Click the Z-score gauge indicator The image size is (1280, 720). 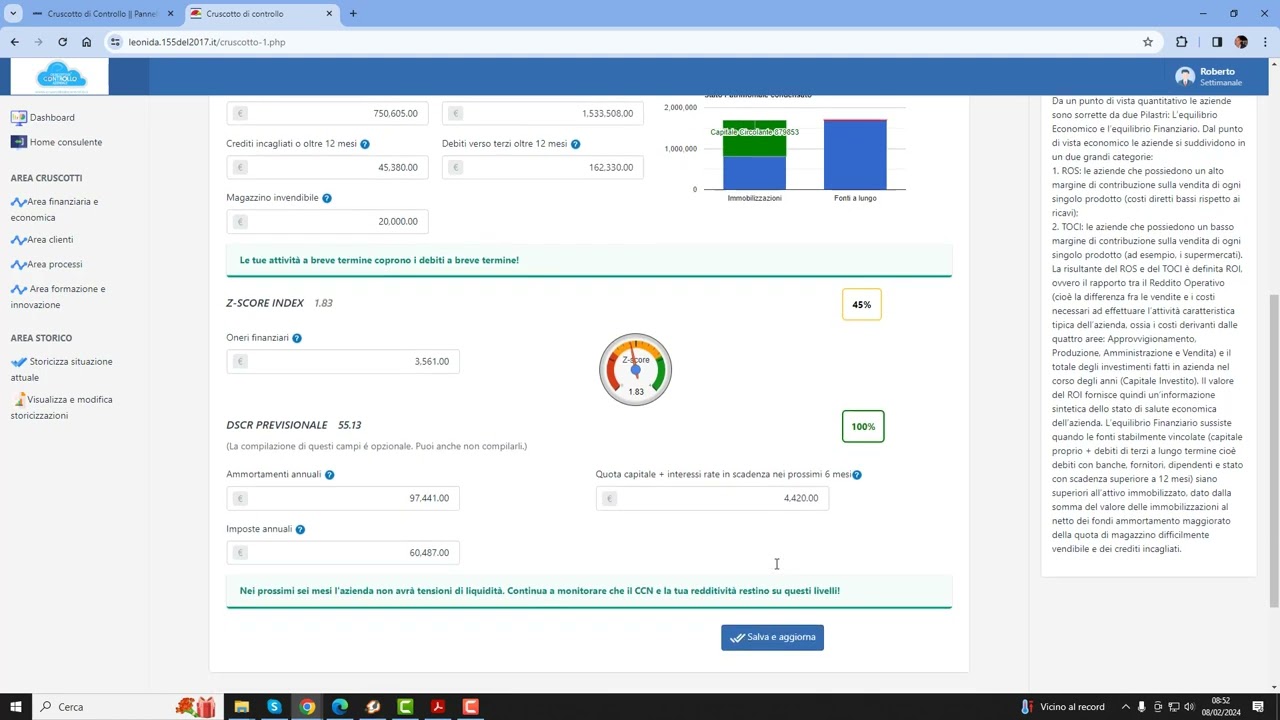(x=635, y=370)
